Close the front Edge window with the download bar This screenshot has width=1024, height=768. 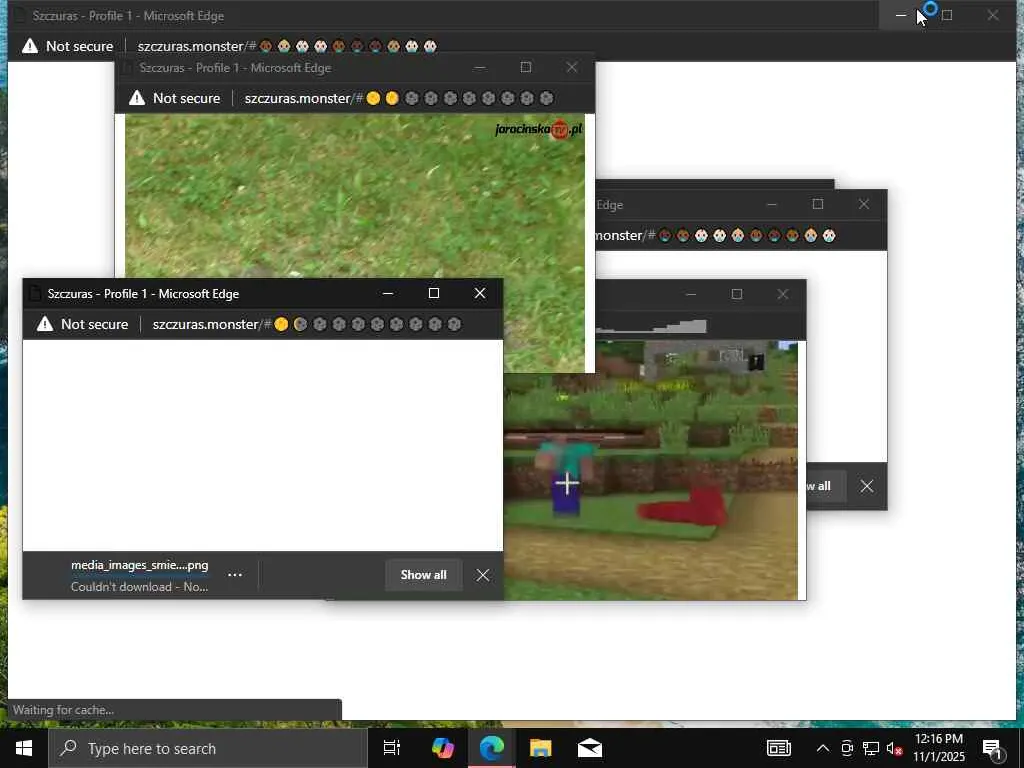[x=480, y=294]
